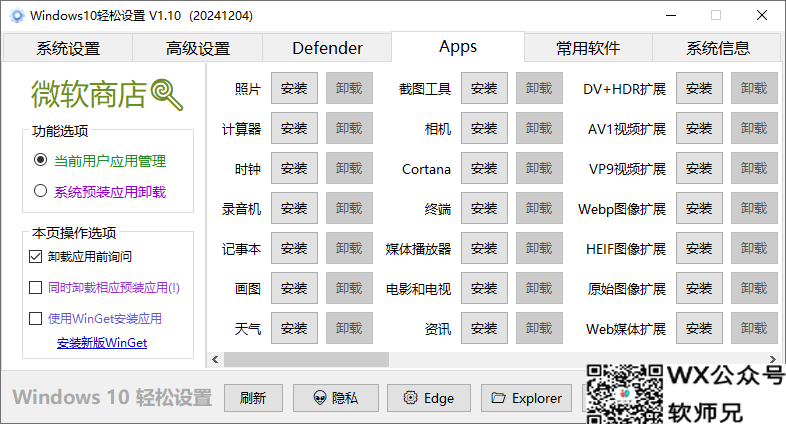
Task: Enable 同时卸载相应预装应用 checkbox
Action: coord(36,288)
